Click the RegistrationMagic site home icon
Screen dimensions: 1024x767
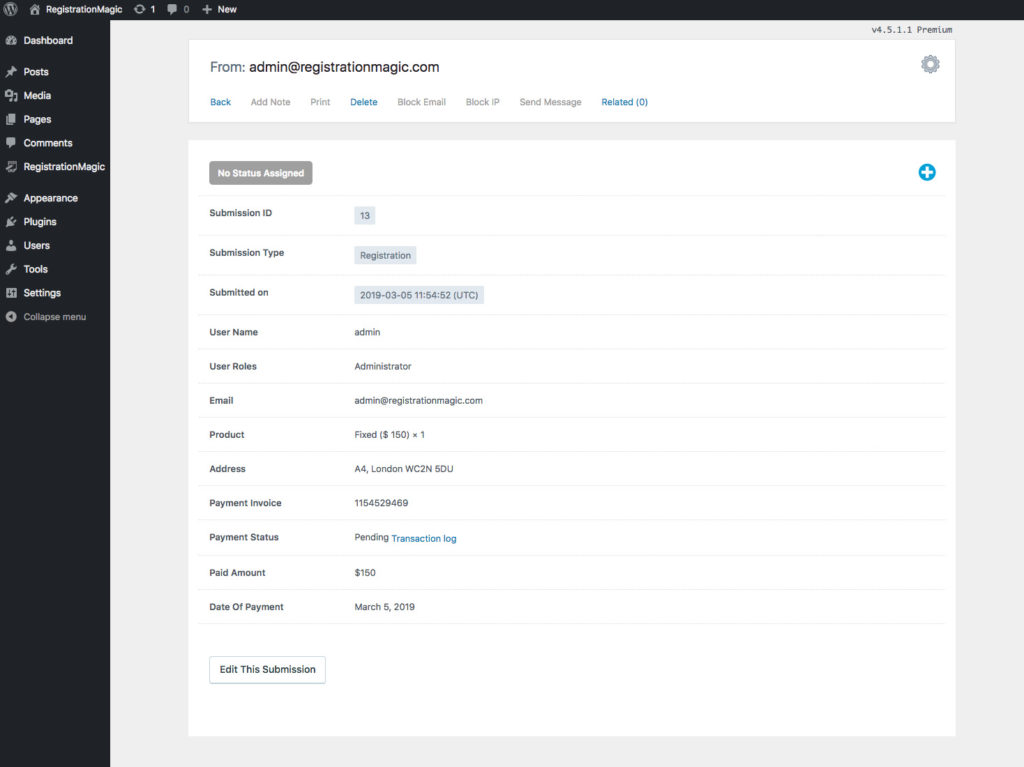[x=35, y=9]
